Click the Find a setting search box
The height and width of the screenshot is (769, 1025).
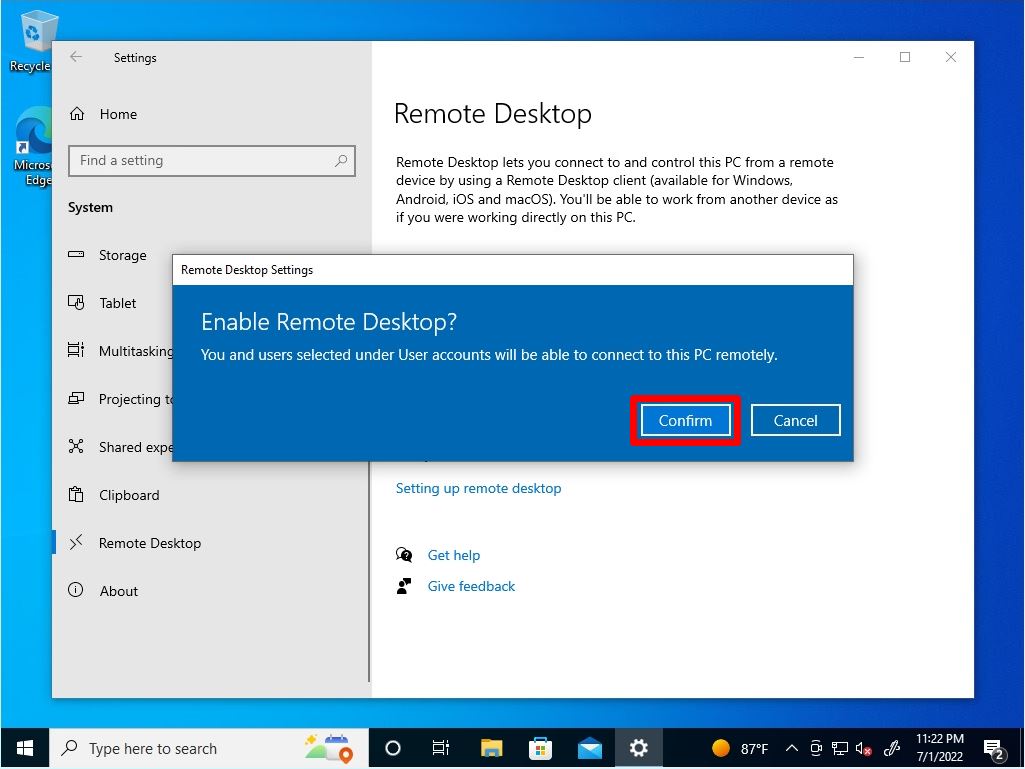pyautogui.click(x=211, y=160)
